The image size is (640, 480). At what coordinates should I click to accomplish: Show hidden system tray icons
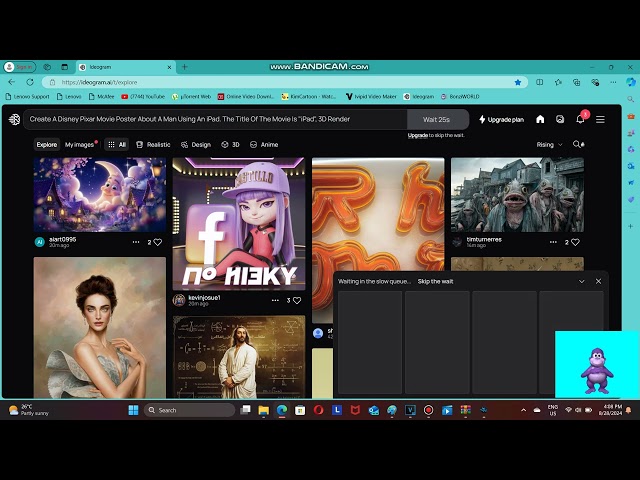[x=523, y=410]
